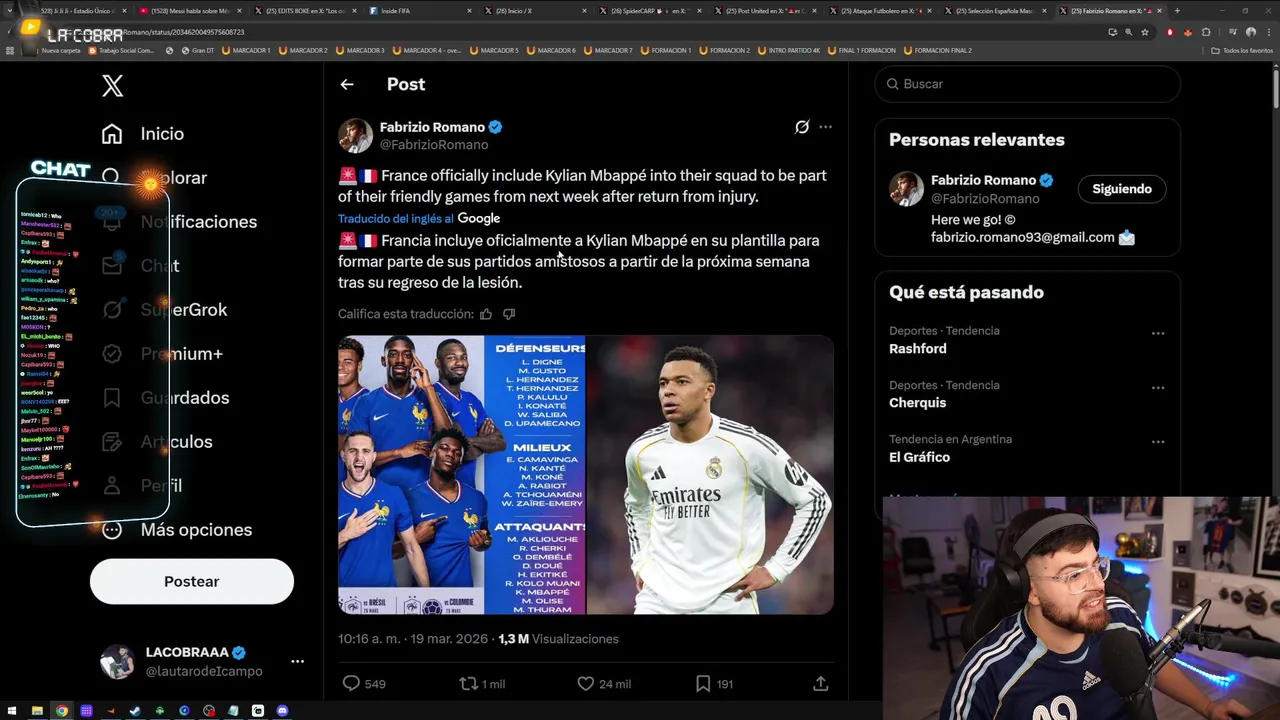Open Discord from the taskbar
The height and width of the screenshot is (720, 1280).
282,711
